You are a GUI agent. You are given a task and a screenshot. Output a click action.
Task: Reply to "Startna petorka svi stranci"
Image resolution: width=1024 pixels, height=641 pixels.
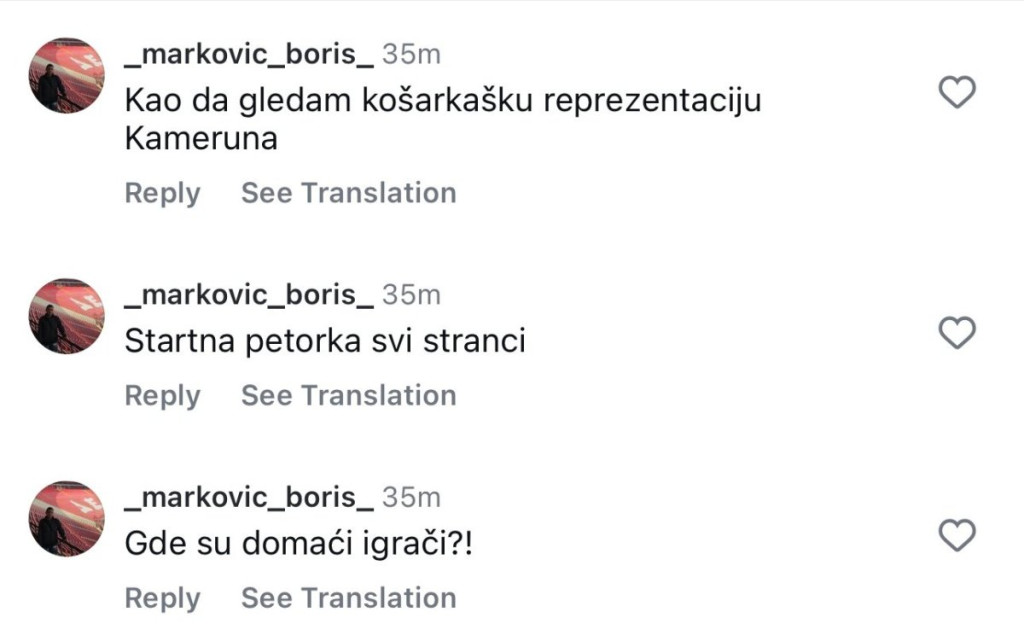click(x=162, y=396)
